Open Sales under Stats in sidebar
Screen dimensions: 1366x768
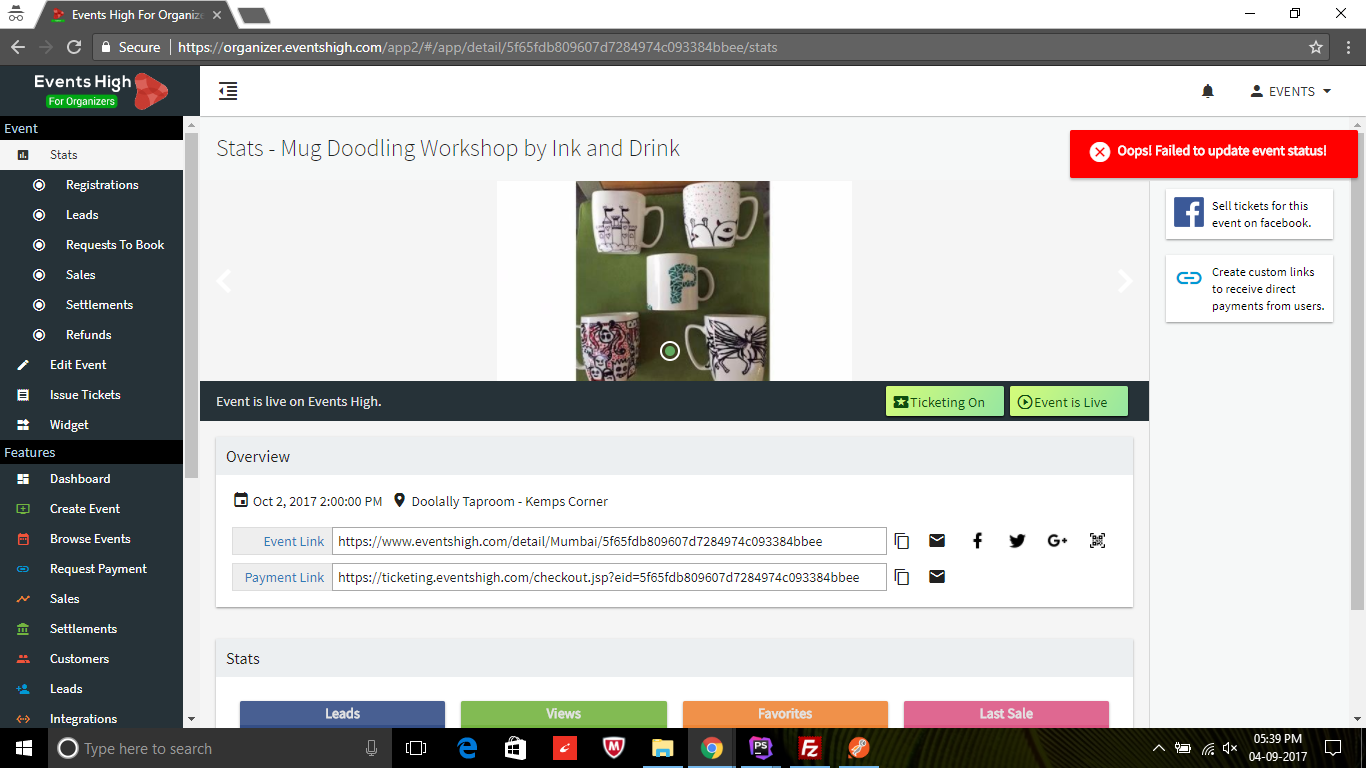92,275
